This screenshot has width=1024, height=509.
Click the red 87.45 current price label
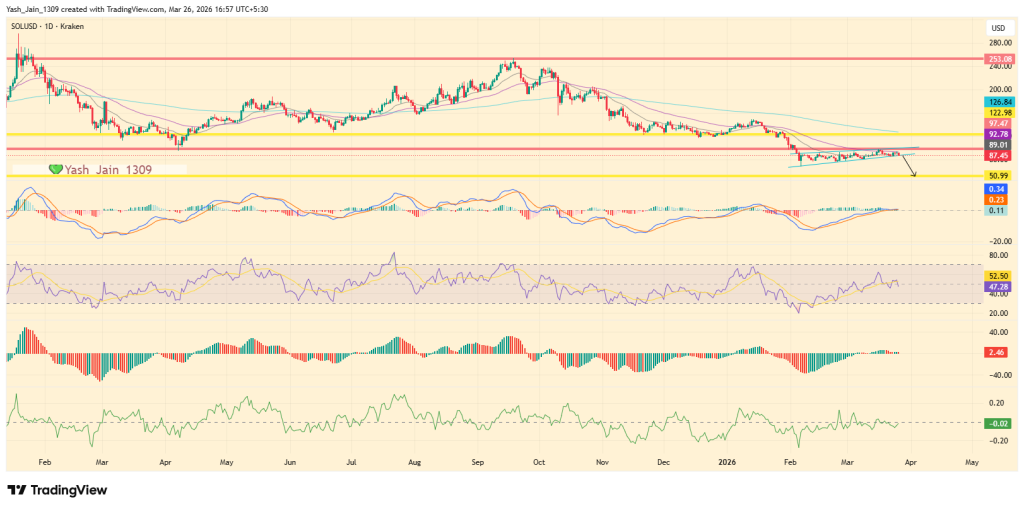998,156
